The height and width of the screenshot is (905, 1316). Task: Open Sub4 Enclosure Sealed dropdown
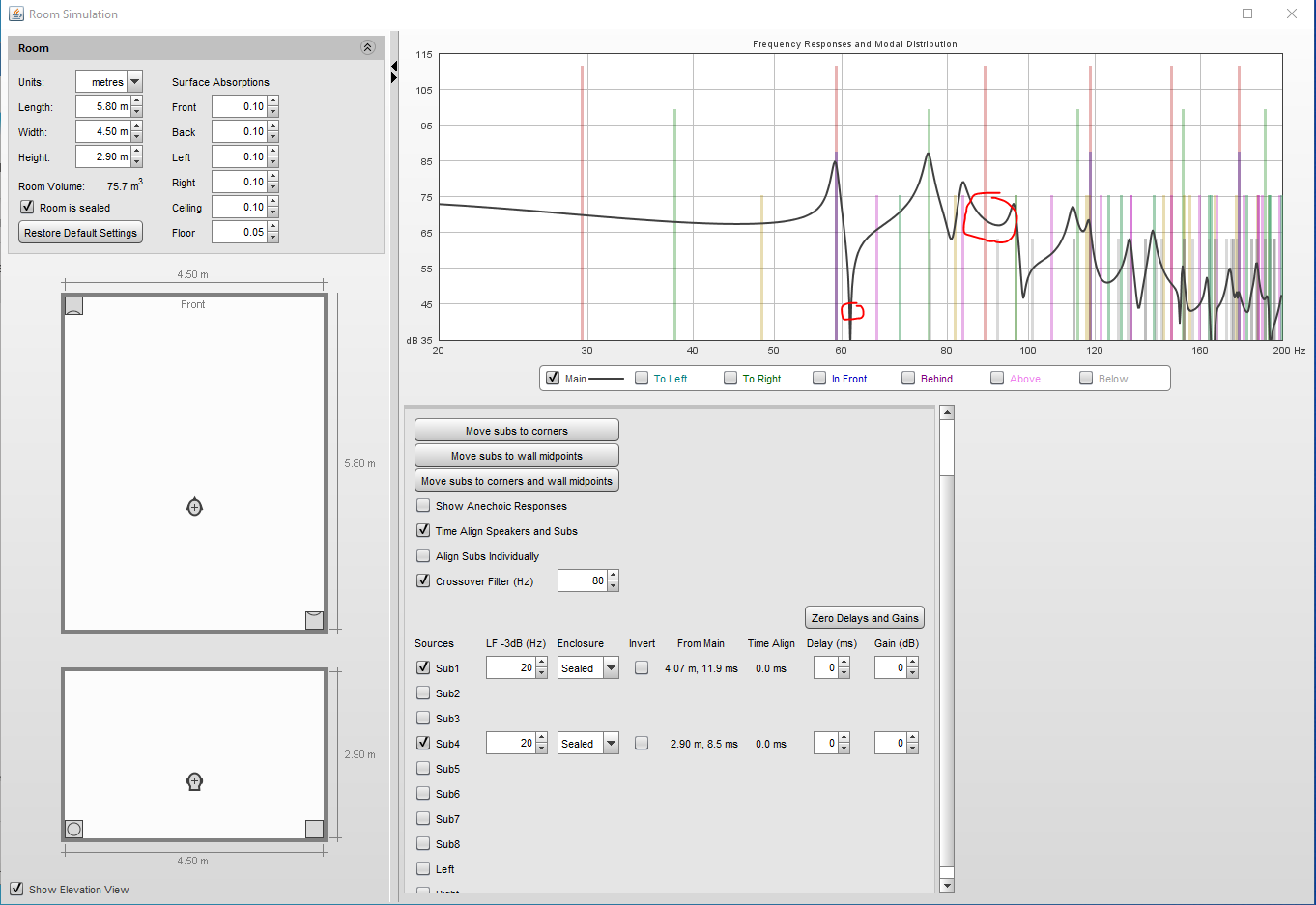611,743
